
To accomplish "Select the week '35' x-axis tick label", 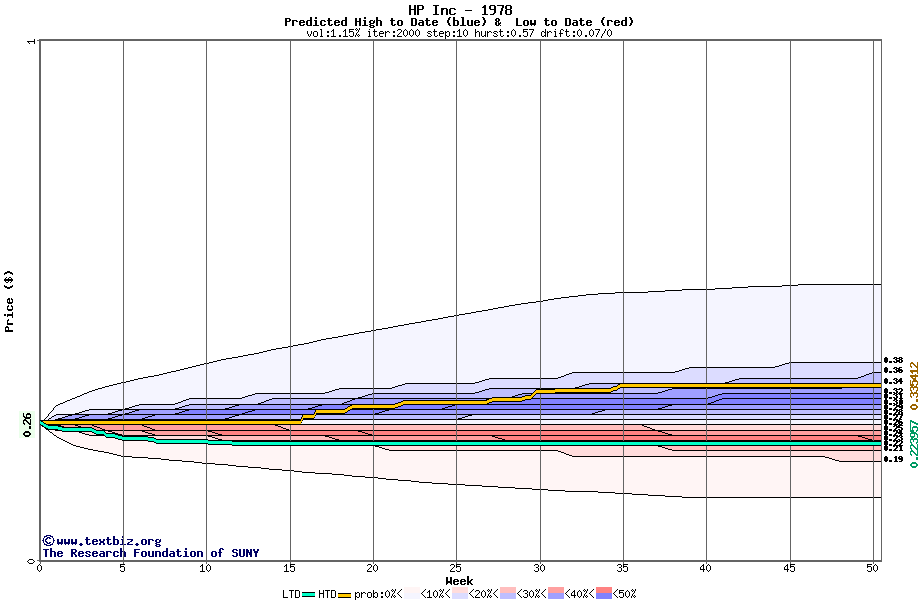I will 623,568.
